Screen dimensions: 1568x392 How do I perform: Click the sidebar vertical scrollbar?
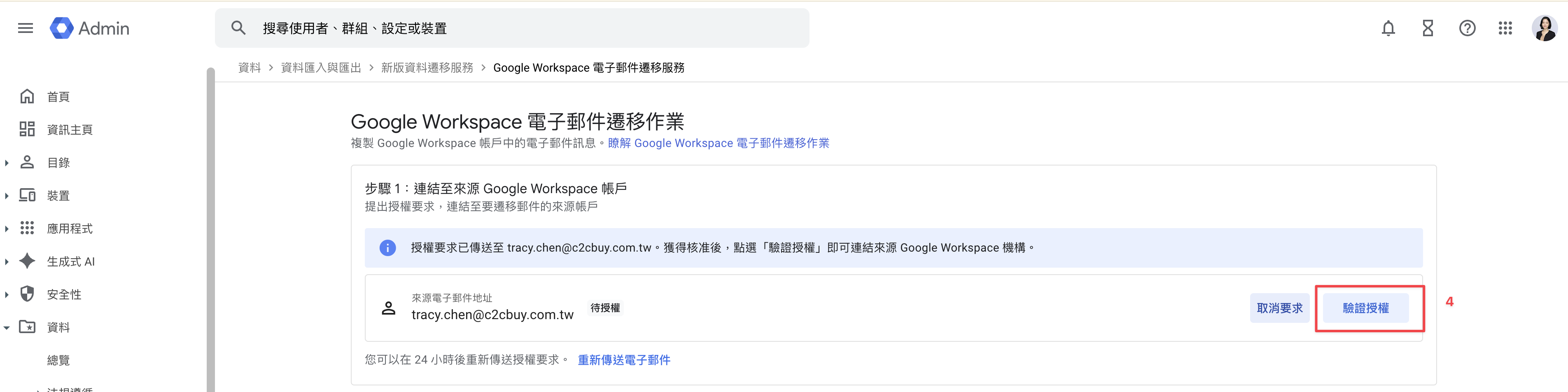click(210, 229)
